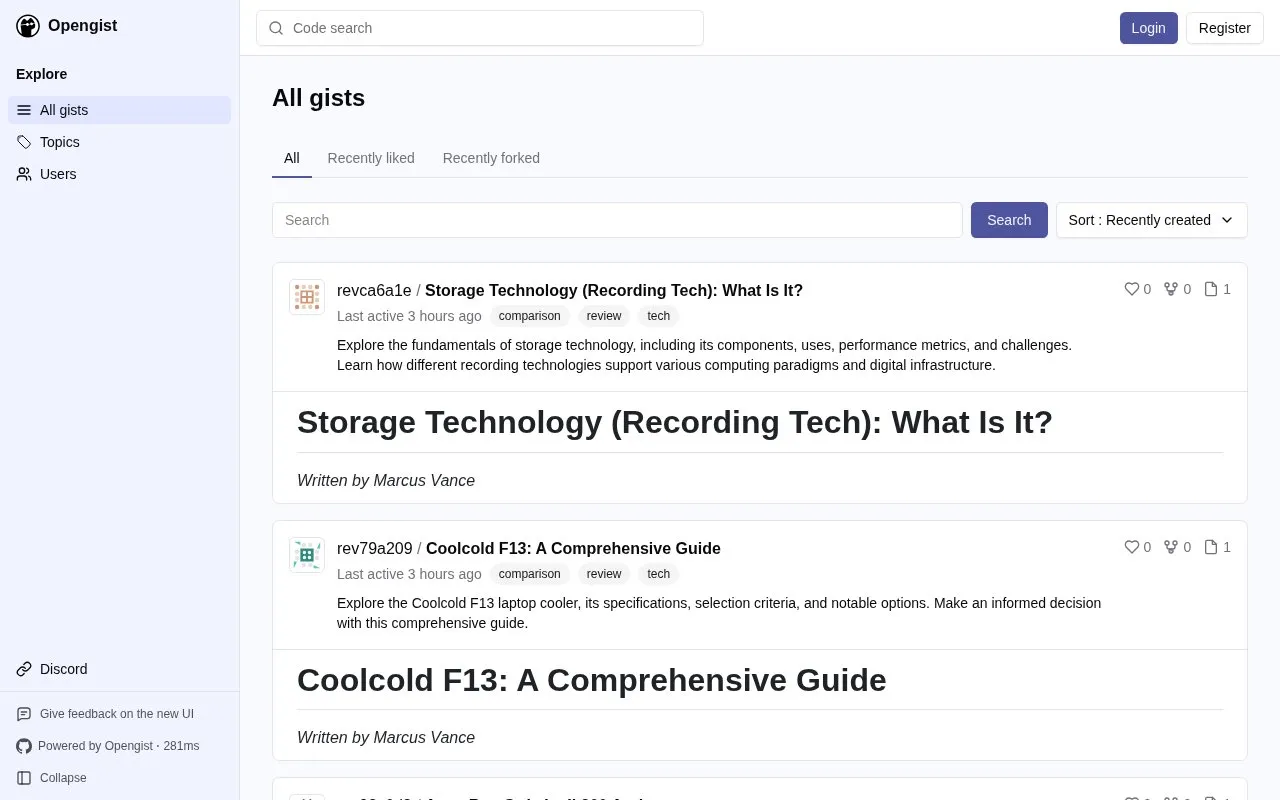Switch to the All tab
The width and height of the screenshot is (1280, 800).
pyautogui.click(x=292, y=158)
